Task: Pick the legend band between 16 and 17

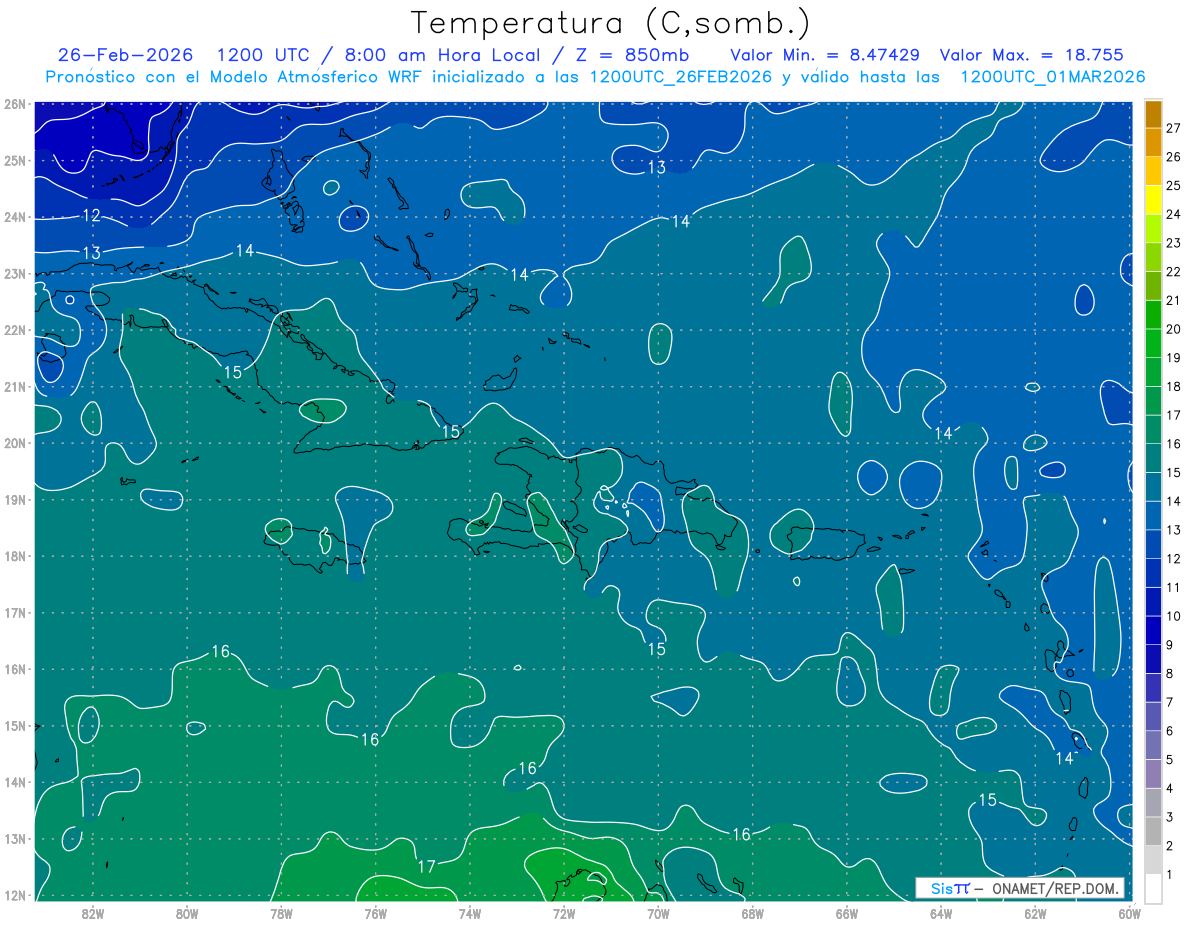Action: [1153, 429]
